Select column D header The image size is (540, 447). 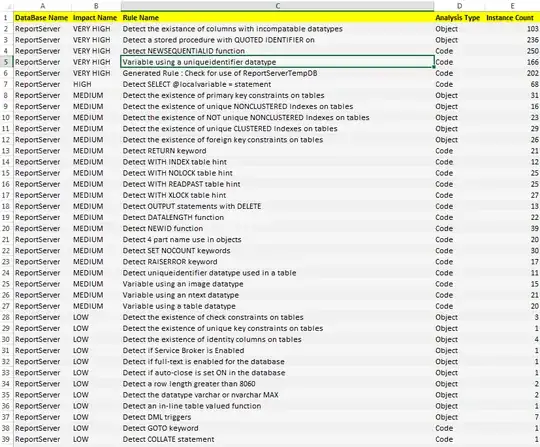point(459,6)
